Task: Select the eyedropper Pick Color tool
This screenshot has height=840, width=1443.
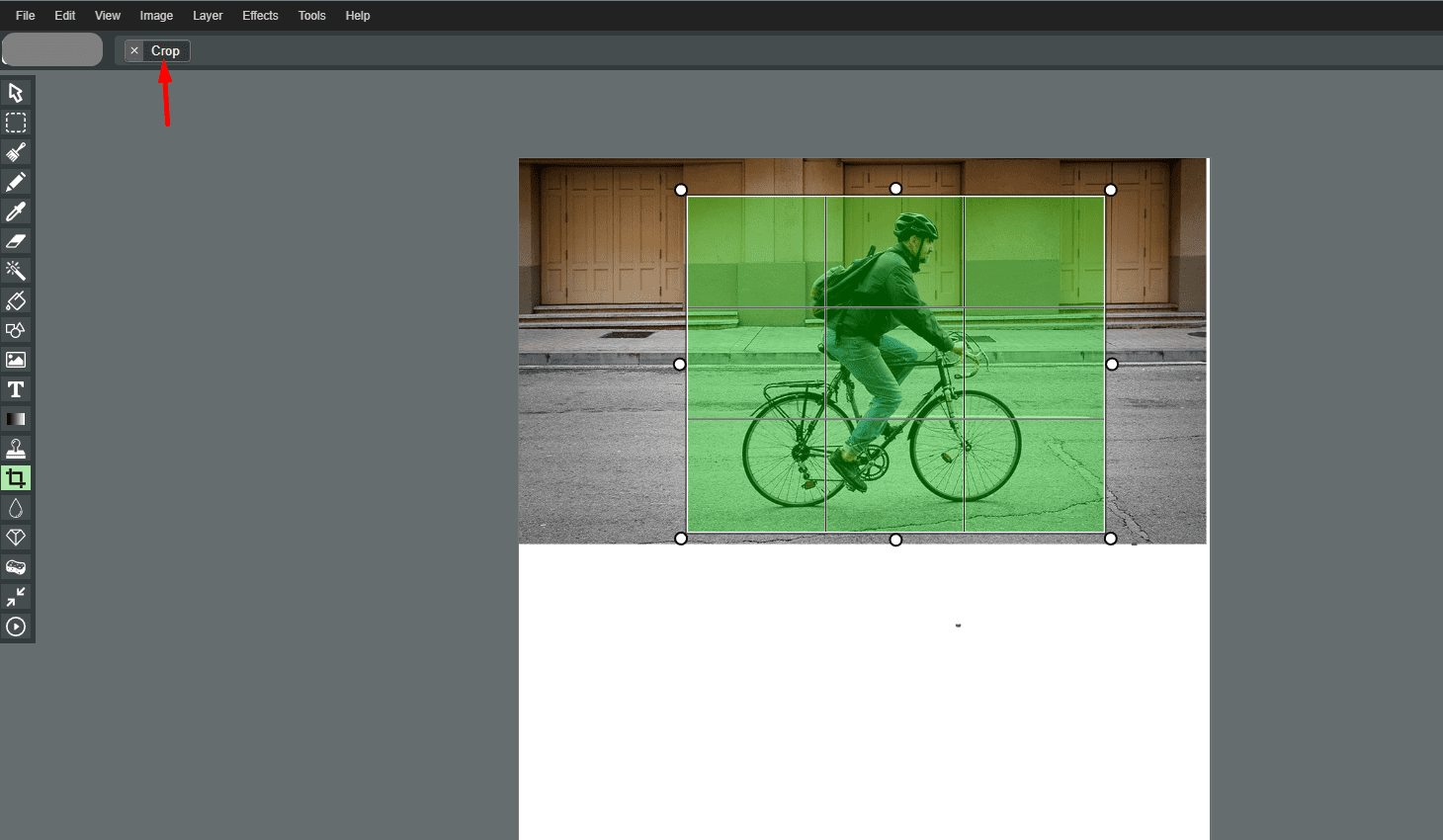Action: click(x=16, y=211)
